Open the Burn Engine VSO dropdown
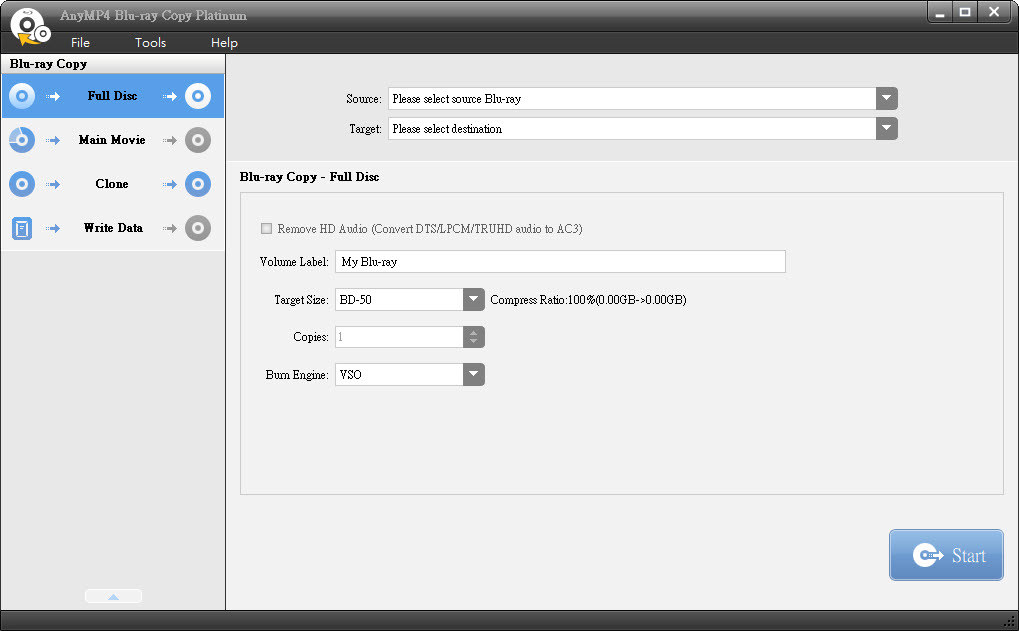The width and height of the screenshot is (1019, 631). coord(473,375)
